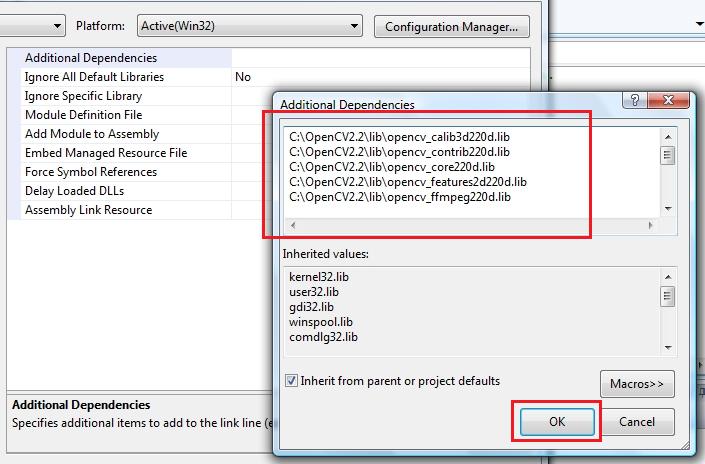Open the Platform Active(Win32) dropdown
The height and width of the screenshot is (464, 705).
click(250, 26)
